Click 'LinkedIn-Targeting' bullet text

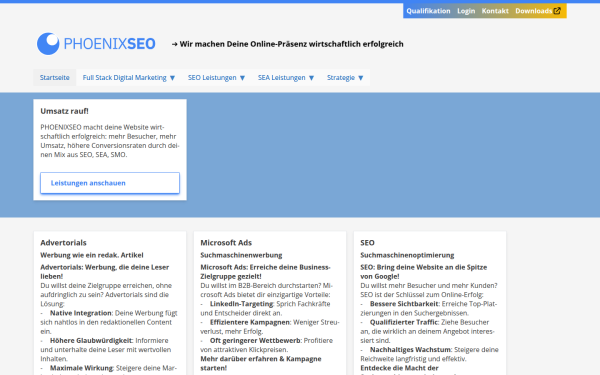coord(241,304)
